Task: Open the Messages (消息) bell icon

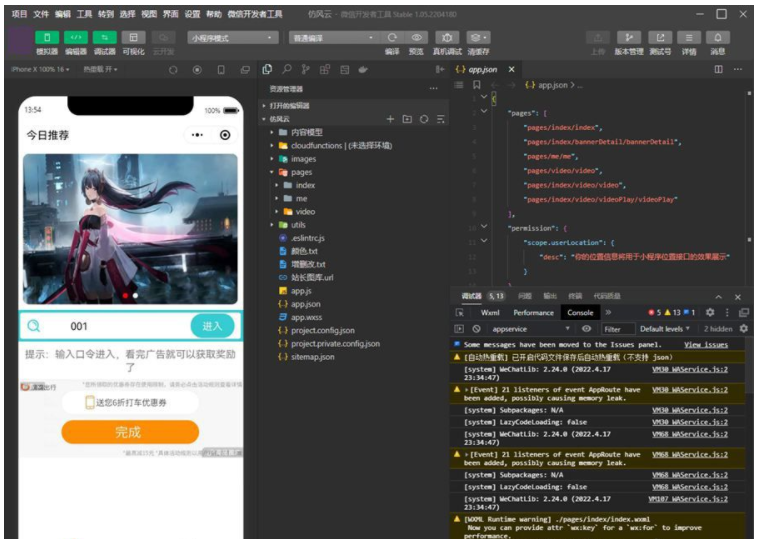Action: 718,38
